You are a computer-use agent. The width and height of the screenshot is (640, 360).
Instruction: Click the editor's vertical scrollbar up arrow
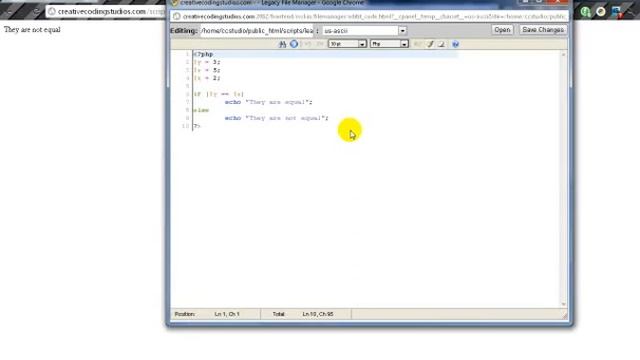(x=564, y=54)
